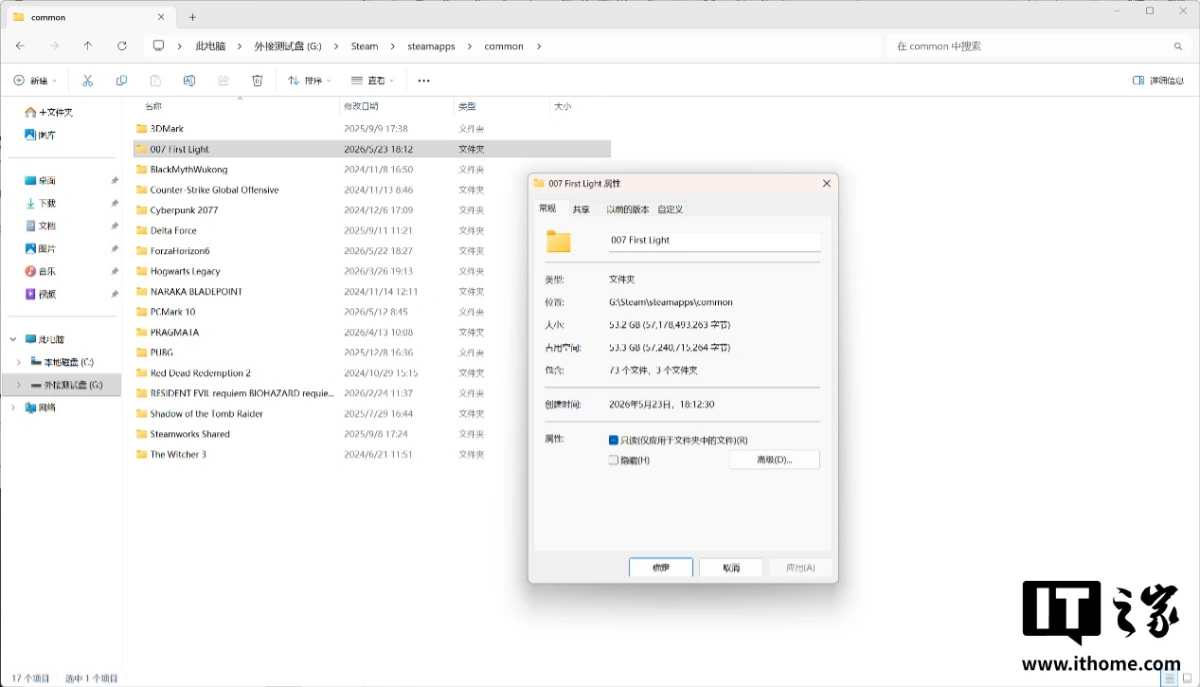Toggle the read-only attribute checkbox
The width and height of the screenshot is (1200, 687).
click(614, 440)
